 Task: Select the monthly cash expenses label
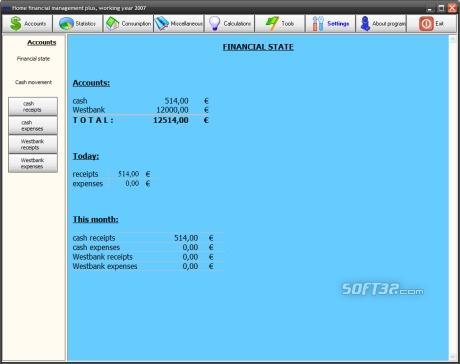[96, 247]
